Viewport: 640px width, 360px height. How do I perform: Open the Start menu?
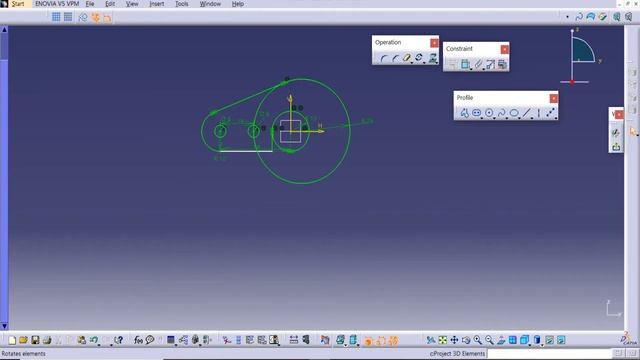coord(18,4)
